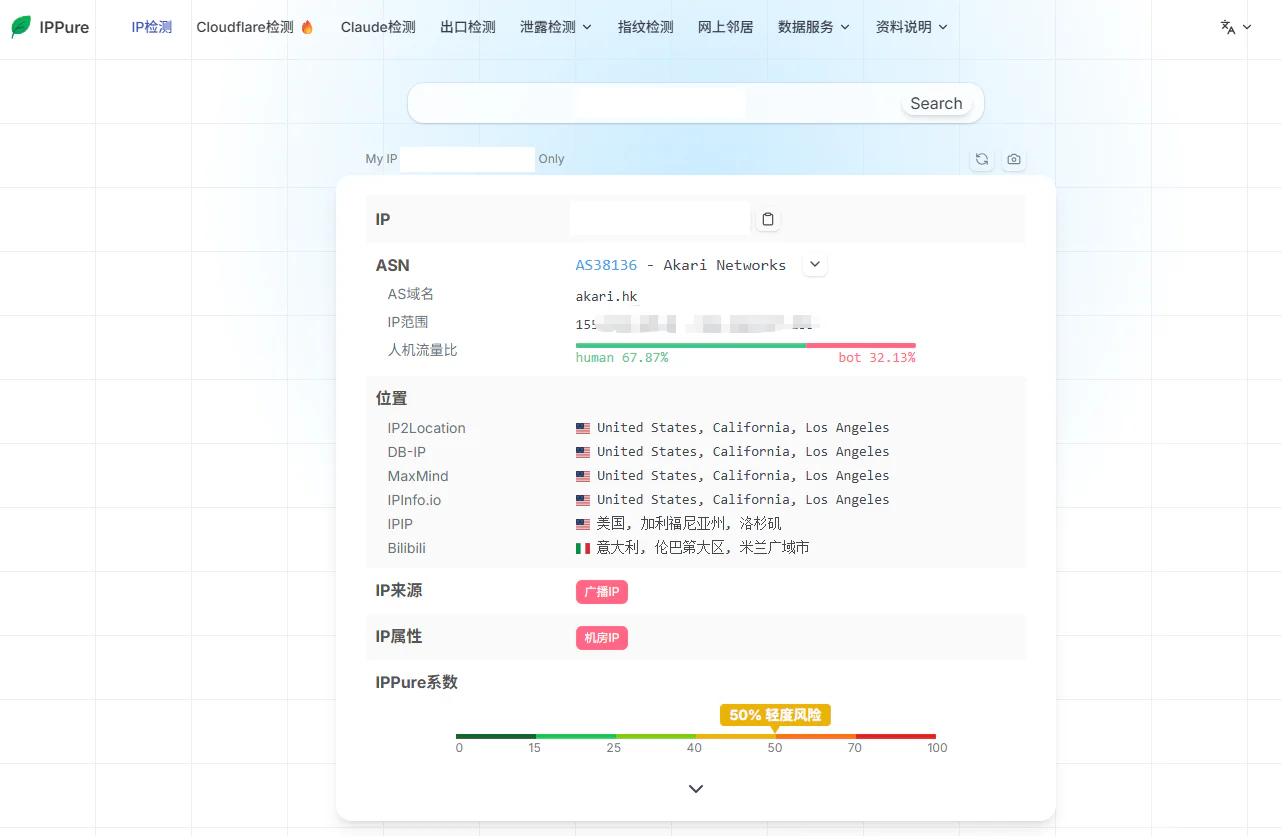Expand the ASN details chevron

pyautogui.click(x=815, y=265)
